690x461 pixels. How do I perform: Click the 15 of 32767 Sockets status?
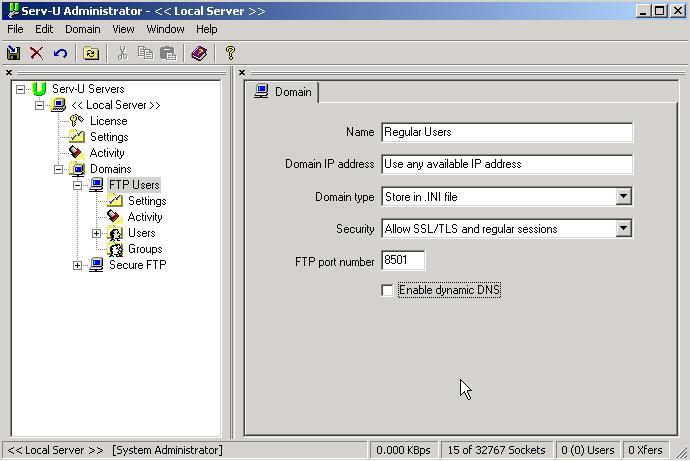click(x=496, y=450)
